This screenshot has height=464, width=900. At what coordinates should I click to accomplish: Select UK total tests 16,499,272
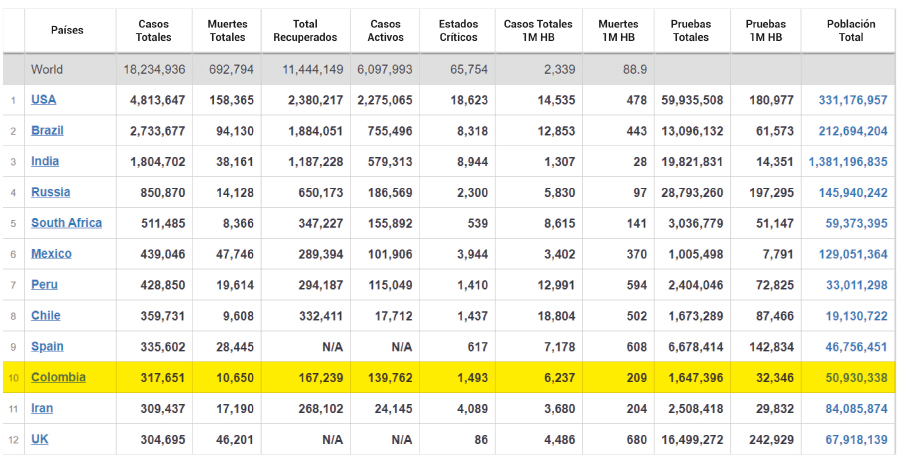pyautogui.click(x=692, y=440)
